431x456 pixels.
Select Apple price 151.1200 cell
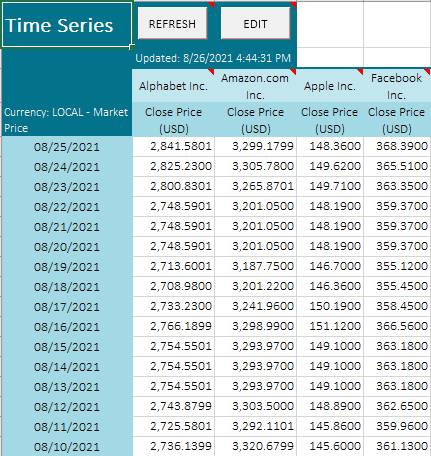pos(330,326)
